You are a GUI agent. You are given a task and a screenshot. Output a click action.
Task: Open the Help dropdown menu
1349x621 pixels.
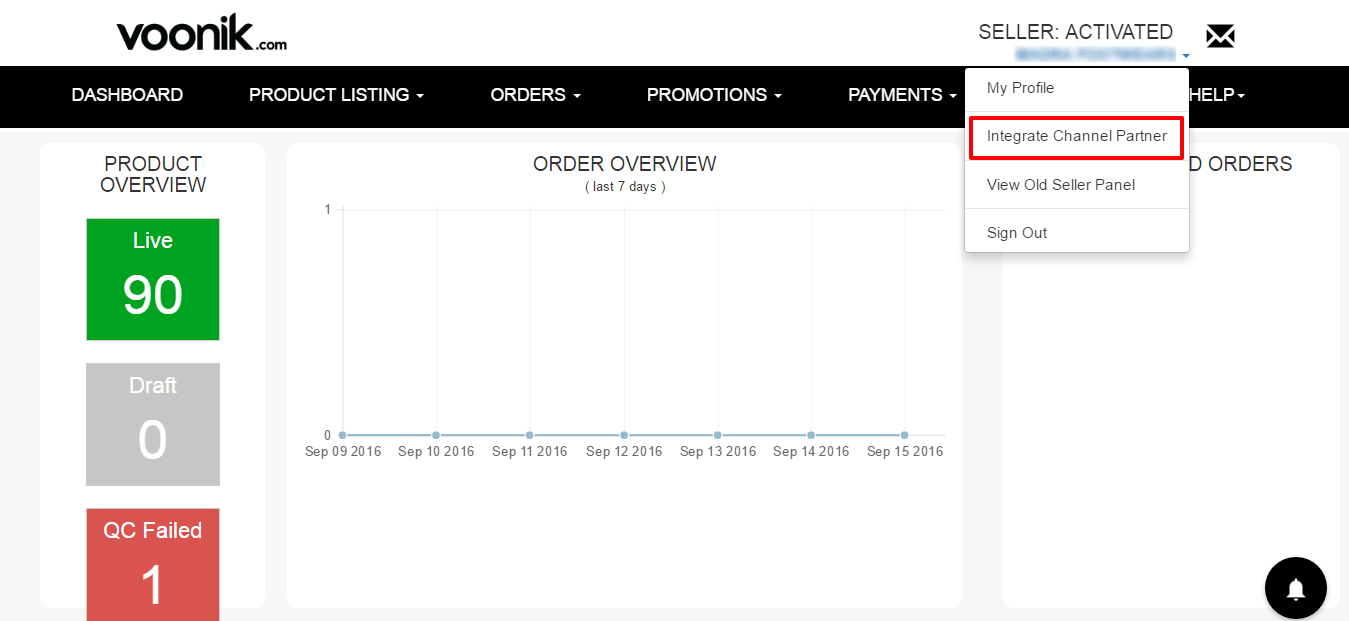point(1217,95)
